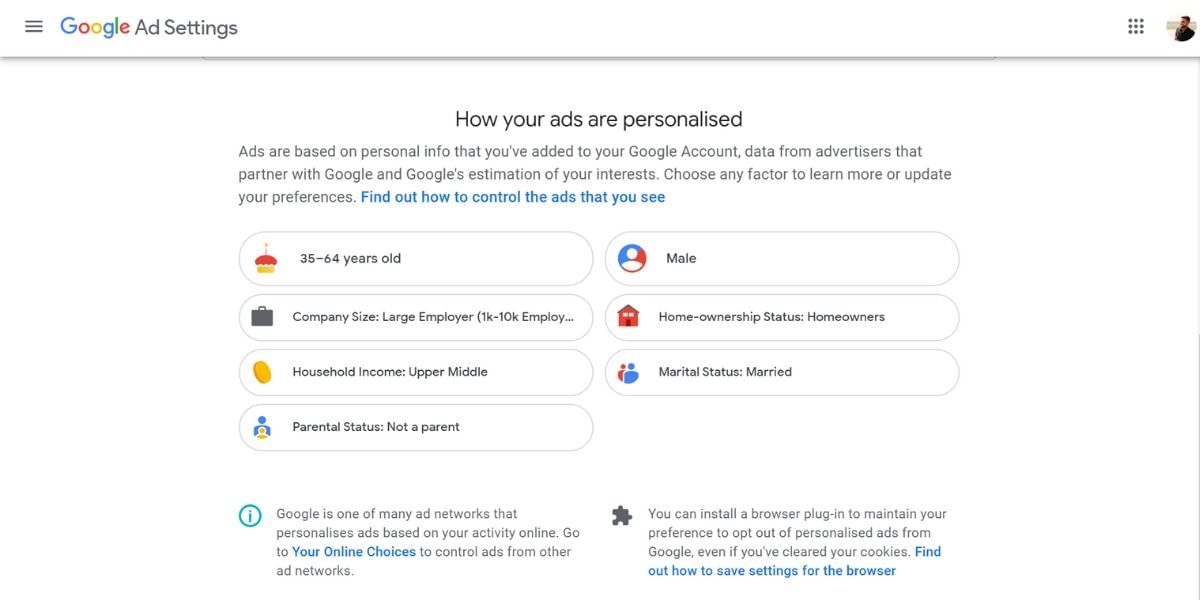Image resolution: width=1200 pixels, height=600 pixels.
Task: Open the Marital Status: Married card
Action: pyautogui.click(x=782, y=371)
